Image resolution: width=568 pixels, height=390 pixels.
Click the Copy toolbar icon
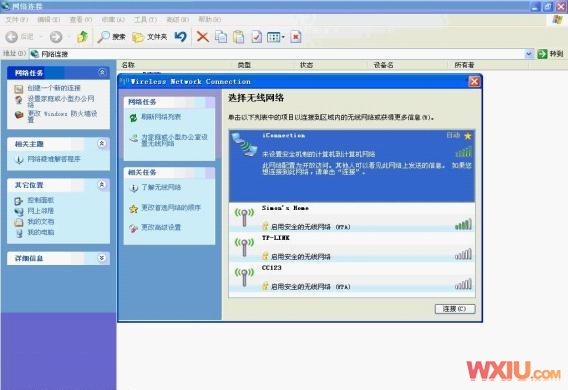click(x=221, y=37)
